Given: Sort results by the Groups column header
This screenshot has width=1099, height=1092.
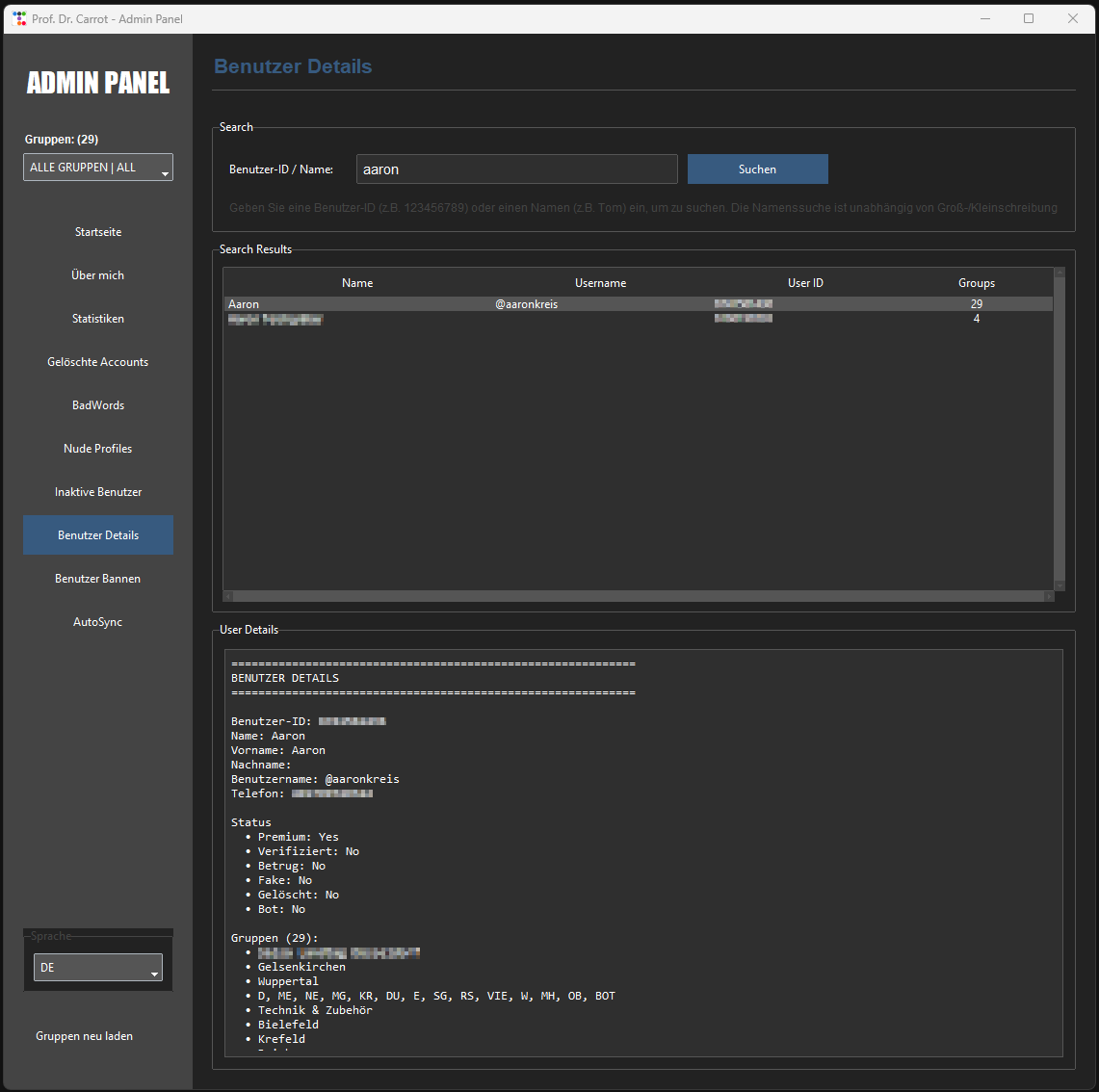Looking at the screenshot, I should pos(976,283).
